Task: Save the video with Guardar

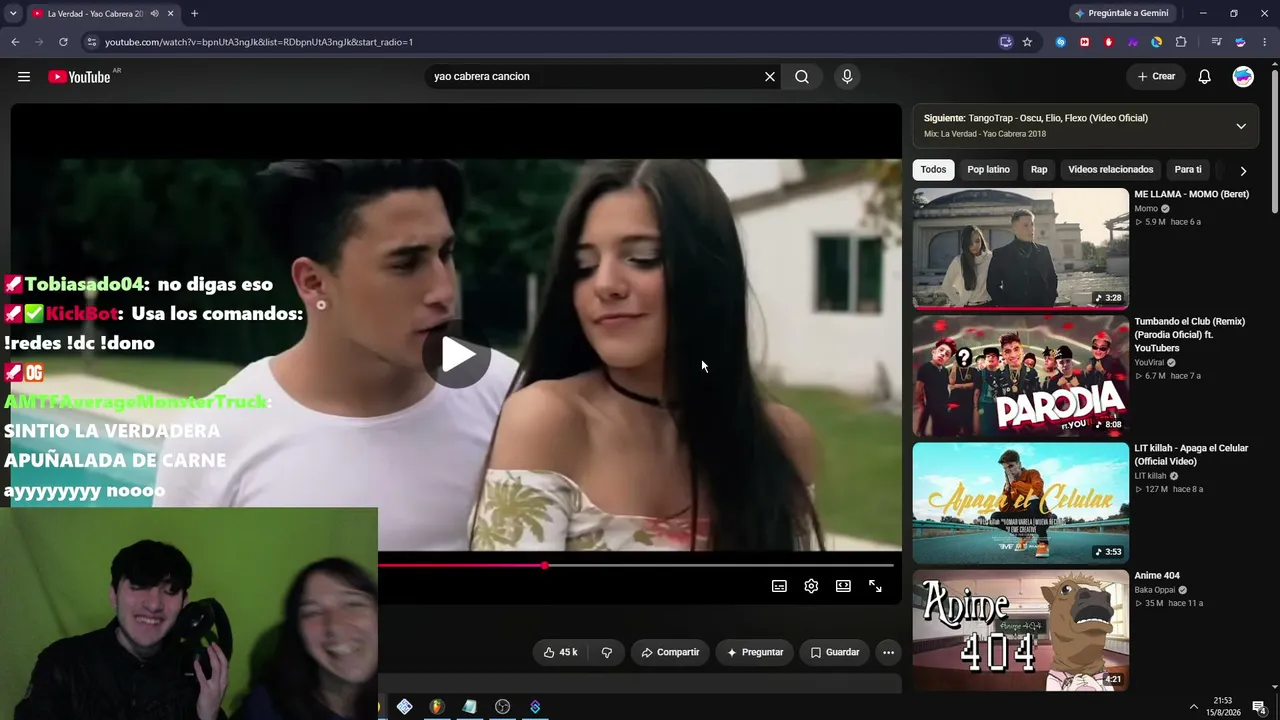Action: click(835, 652)
